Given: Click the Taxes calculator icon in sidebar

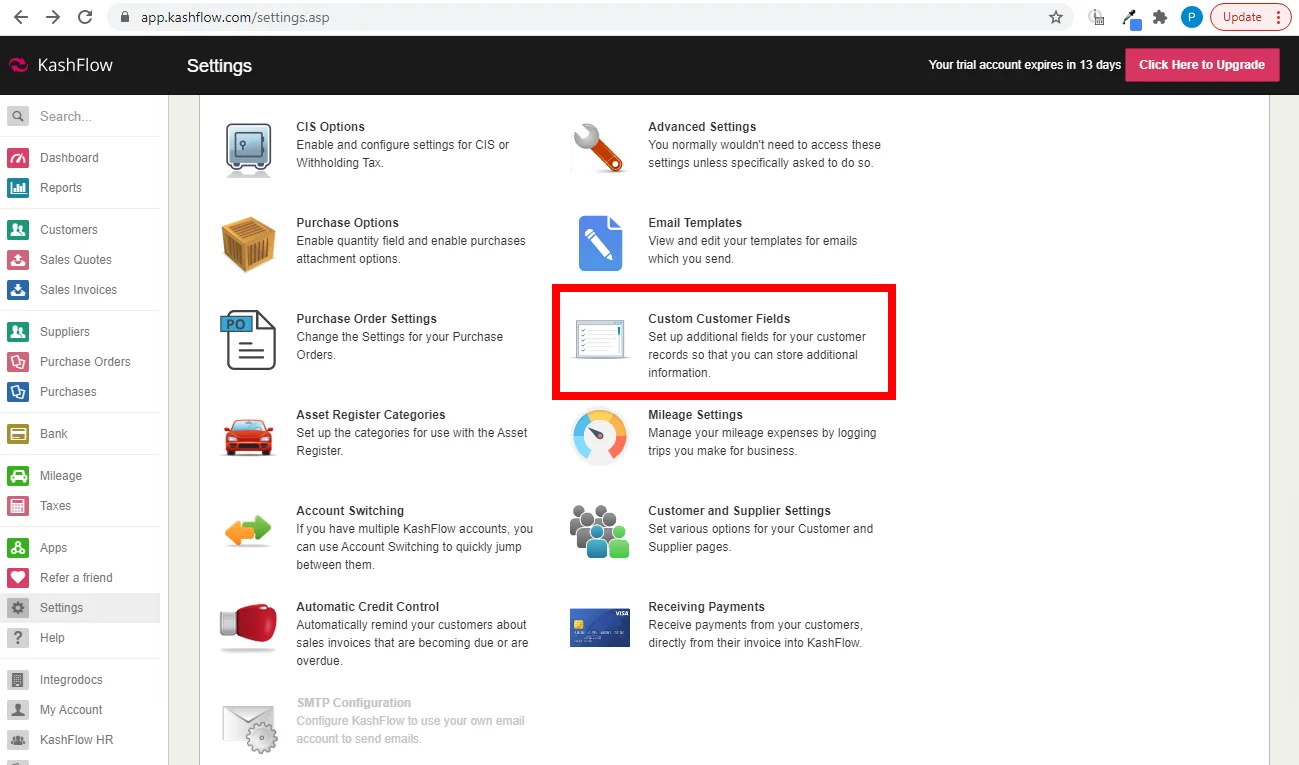Looking at the screenshot, I should 18,506.
